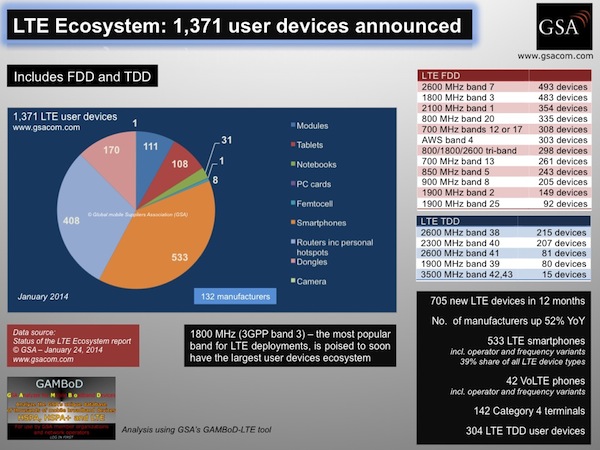Select the 1900 MHz band 25 row

pos(504,204)
